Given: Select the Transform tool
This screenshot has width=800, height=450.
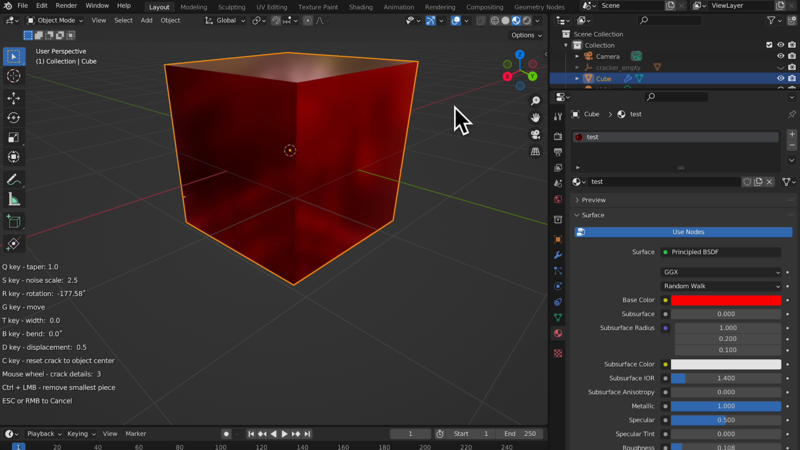Looking at the screenshot, I should click(14, 157).
